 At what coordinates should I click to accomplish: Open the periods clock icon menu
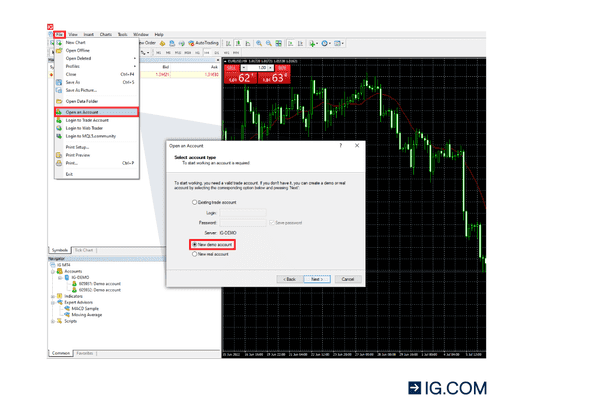pyautogui.click(x=326, y=44)
